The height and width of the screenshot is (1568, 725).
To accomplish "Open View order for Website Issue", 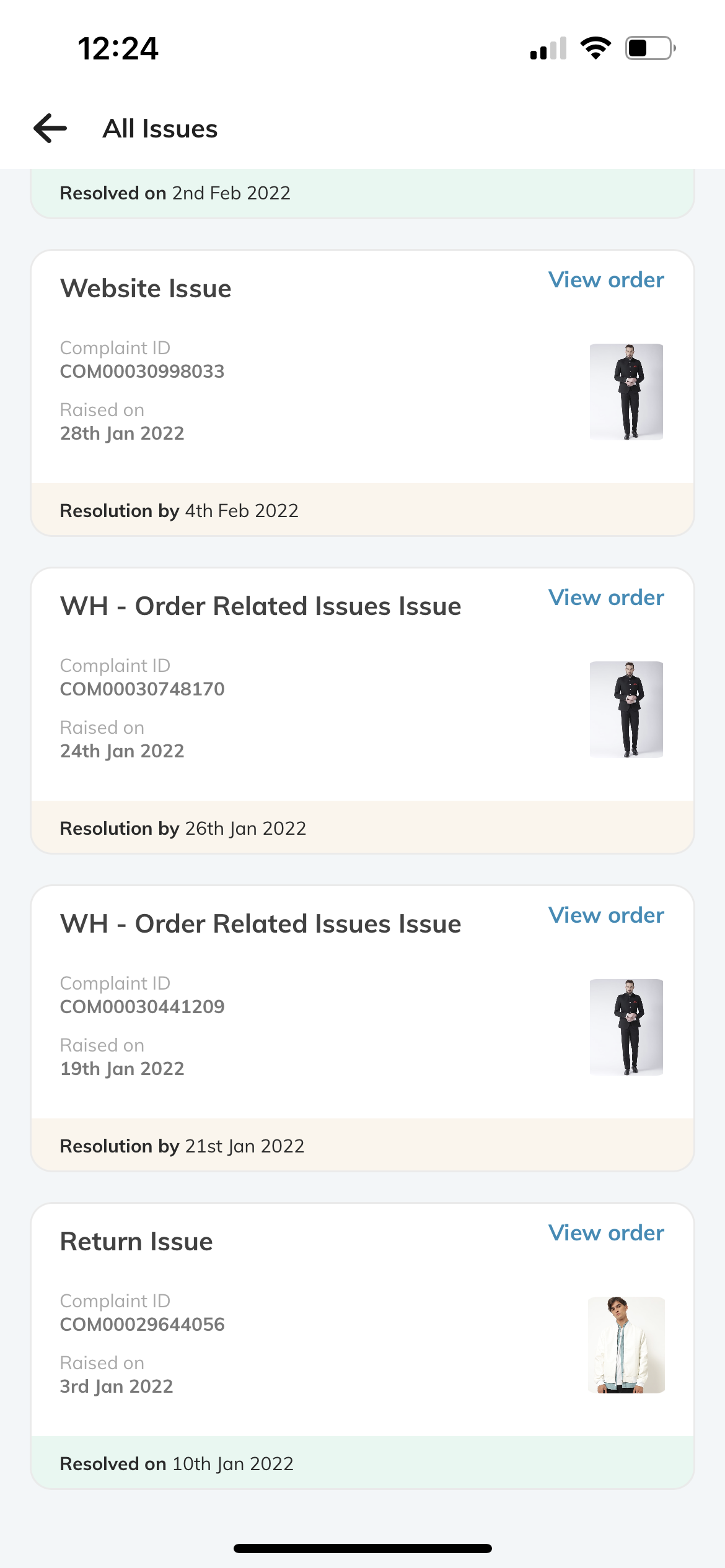I will pyautogui.click(x=606, y=280).
